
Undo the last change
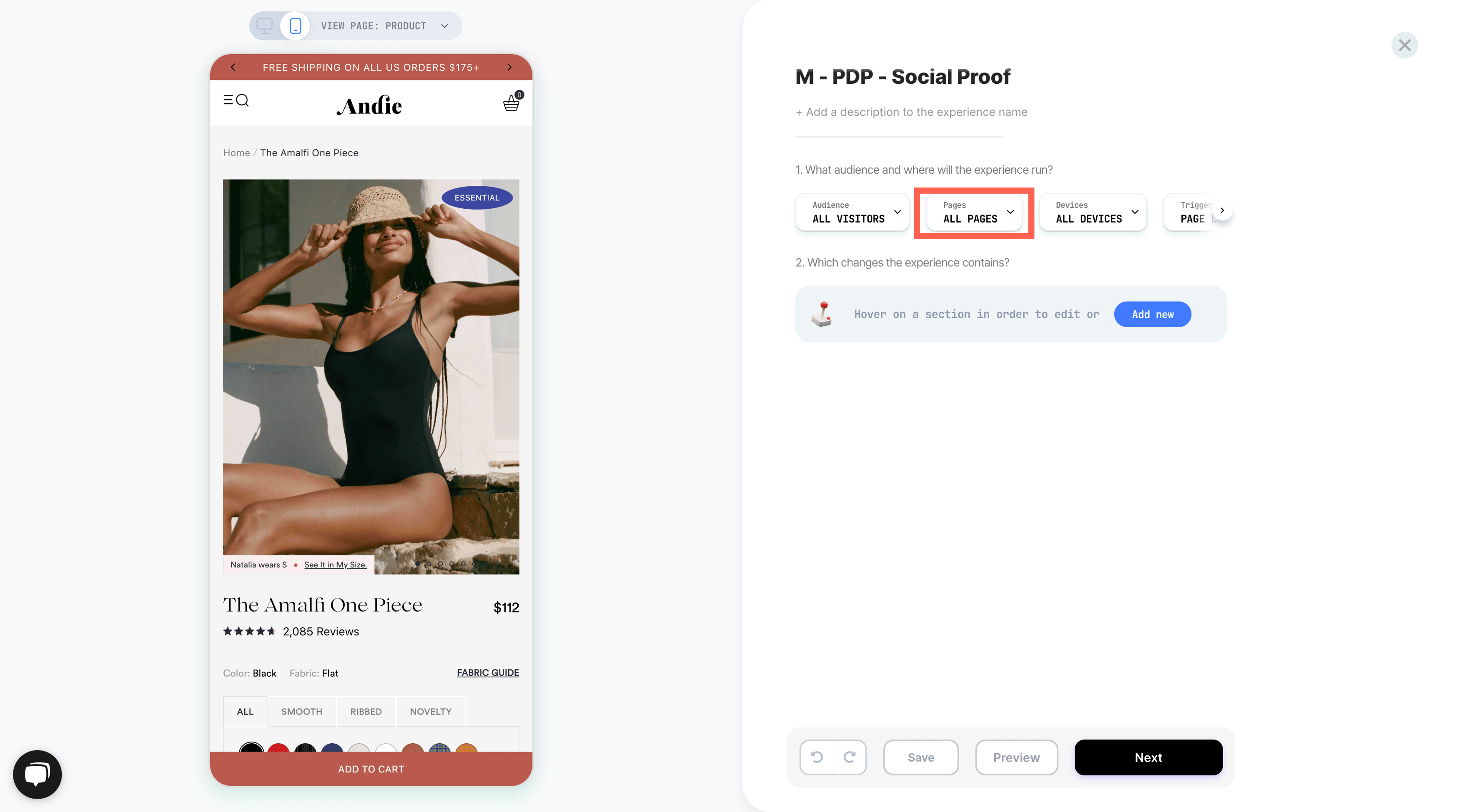(x=816, y=757)
